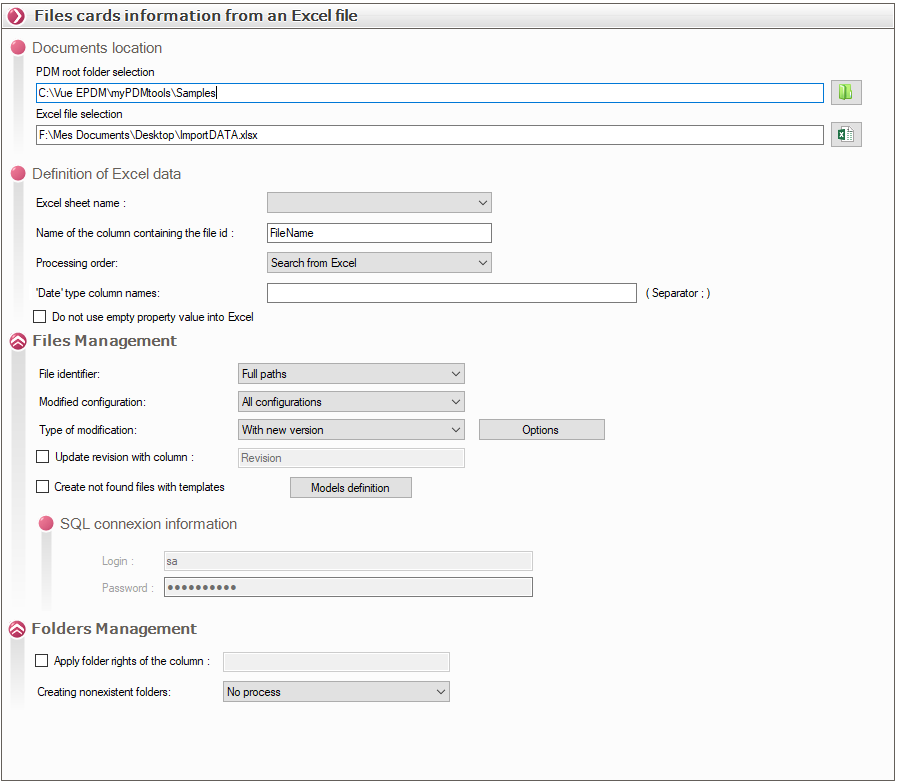
Task: Expand the File identifier dropdown
Action: (351, 374)
